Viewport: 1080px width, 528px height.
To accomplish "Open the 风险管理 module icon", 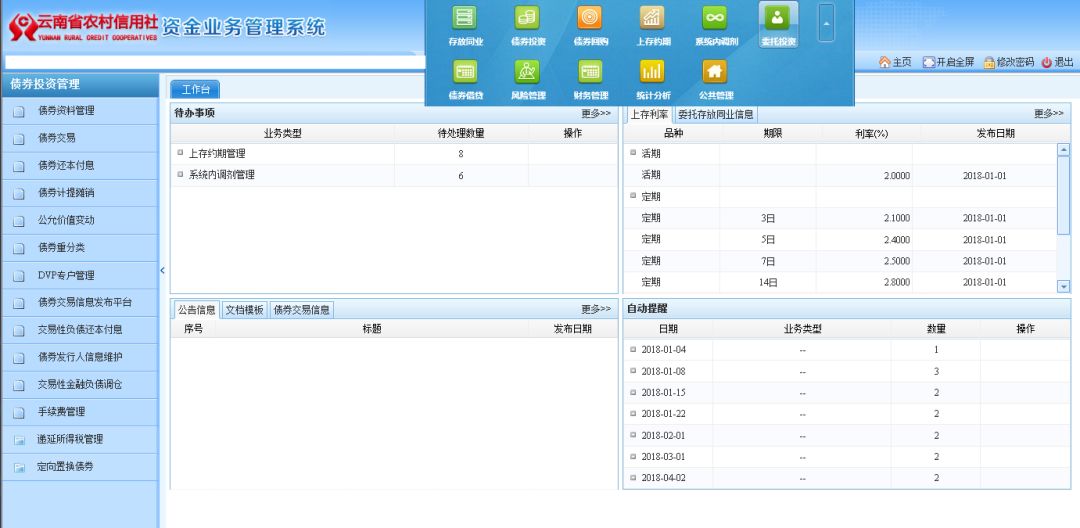I will point(527,72).
